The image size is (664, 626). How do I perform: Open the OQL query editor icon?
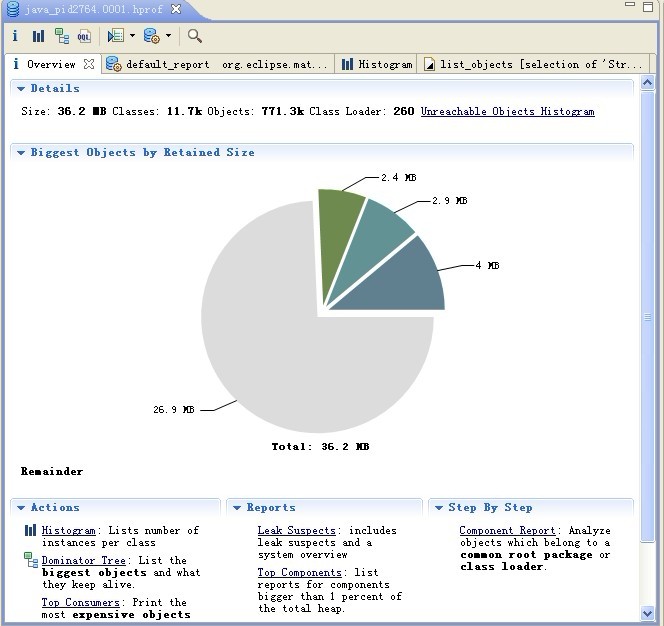85,36
